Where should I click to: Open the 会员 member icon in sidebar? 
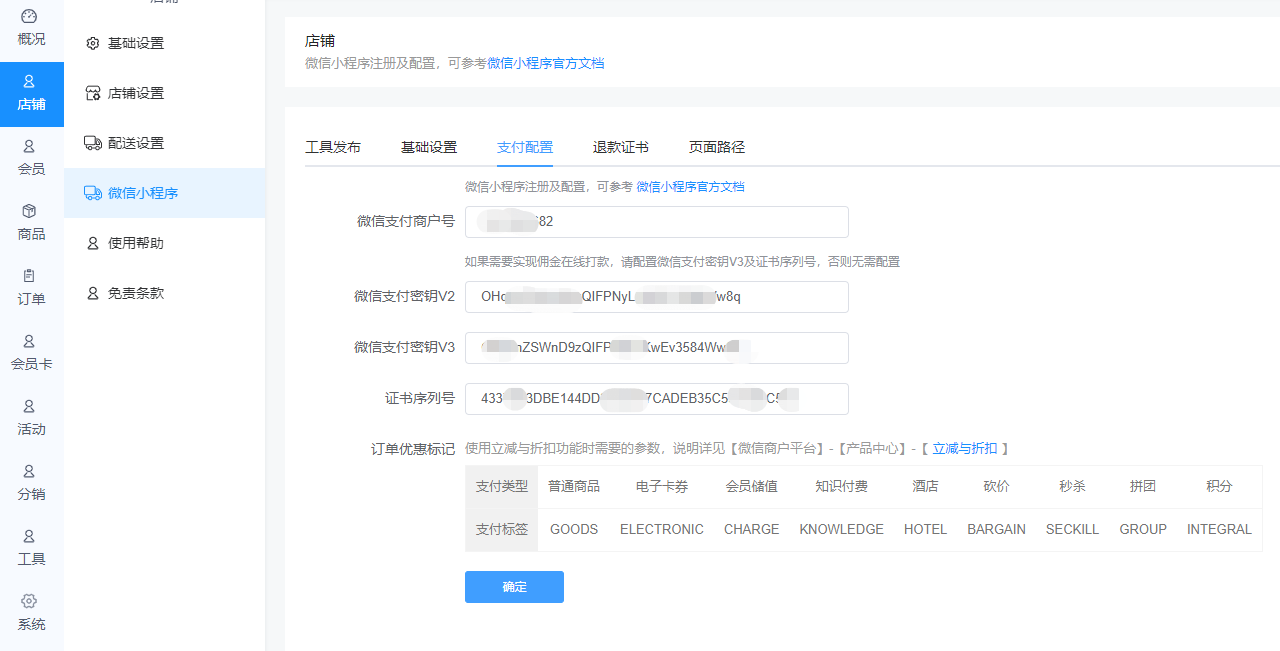coord(29,146)
